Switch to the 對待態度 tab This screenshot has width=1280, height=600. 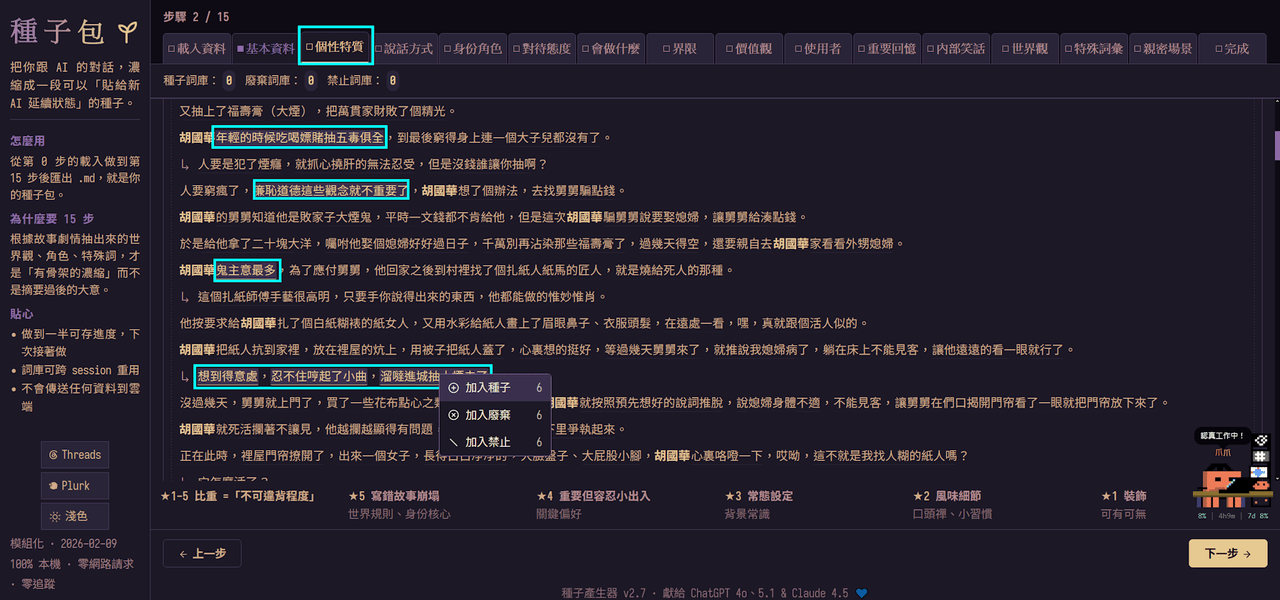(543, 48)
